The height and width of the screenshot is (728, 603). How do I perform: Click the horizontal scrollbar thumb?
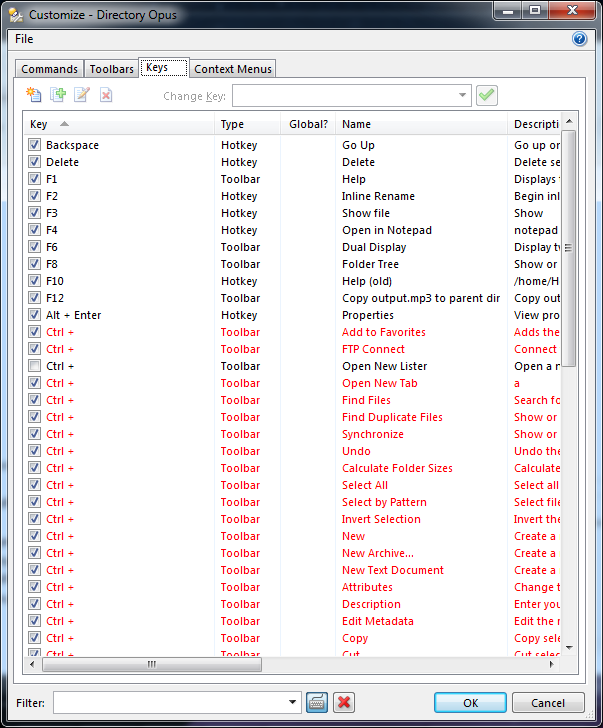coord(152,664)
